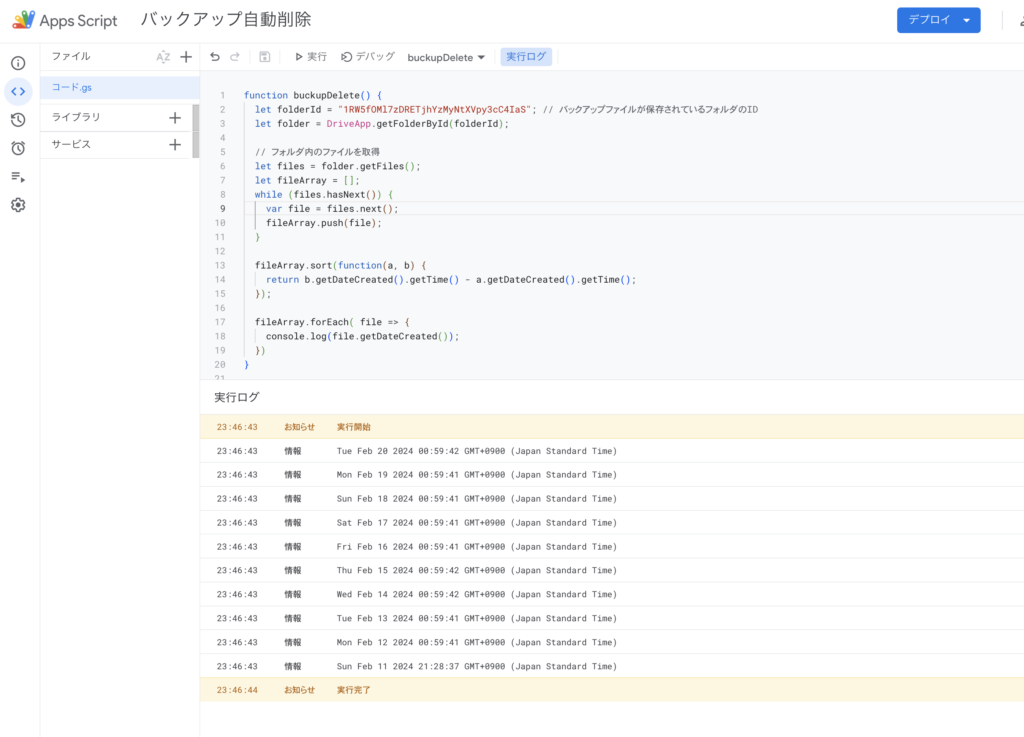Click the redo arrow in toolbar
This screenshot has width=1024, height=737.
pyautogui.click(x=235, y=57)
